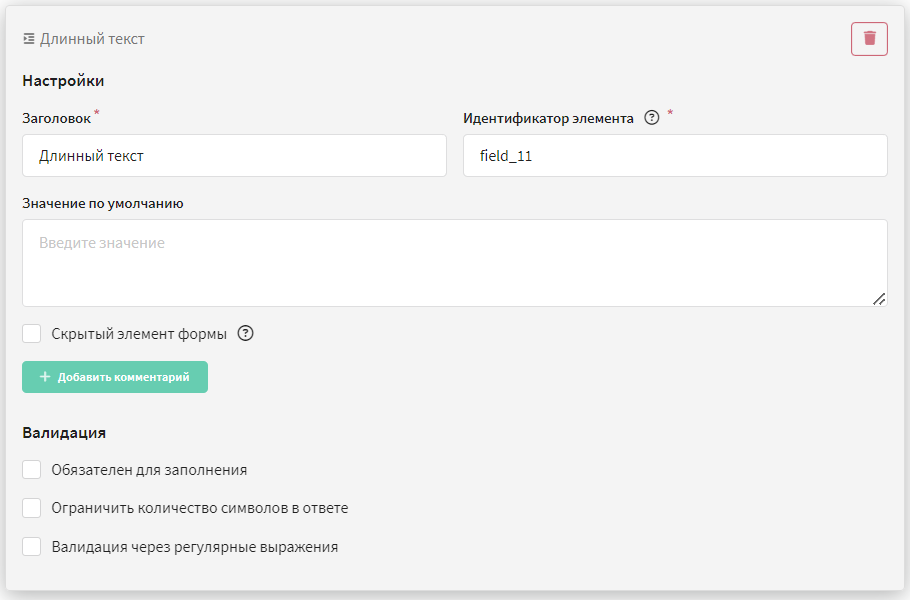This screenshot has width=910, height=600.
Task: Focus the Заголовок input with Длинный текст
Action: click(234, 156)
